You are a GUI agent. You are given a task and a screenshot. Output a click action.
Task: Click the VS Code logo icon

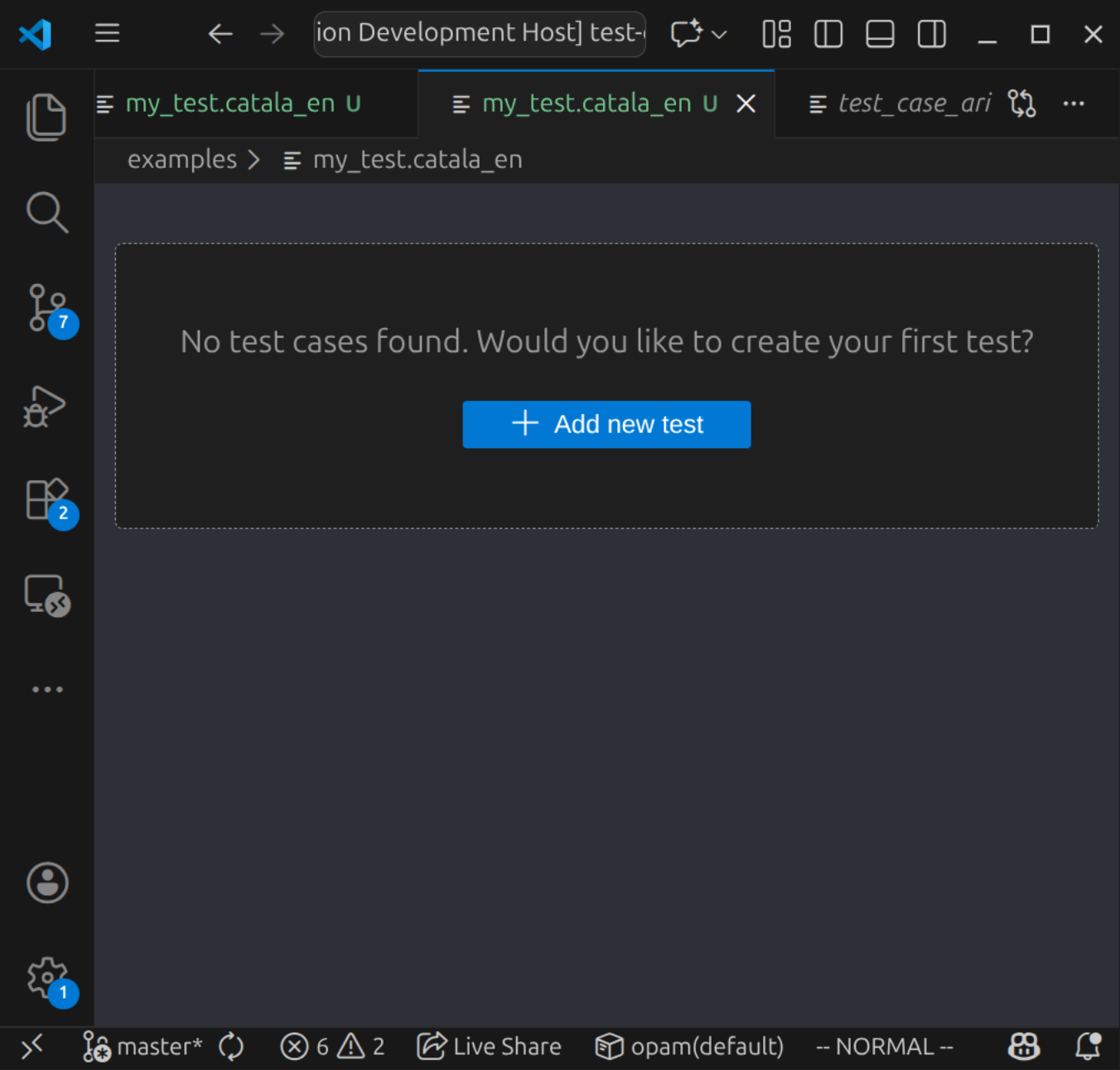pos(35,34)
